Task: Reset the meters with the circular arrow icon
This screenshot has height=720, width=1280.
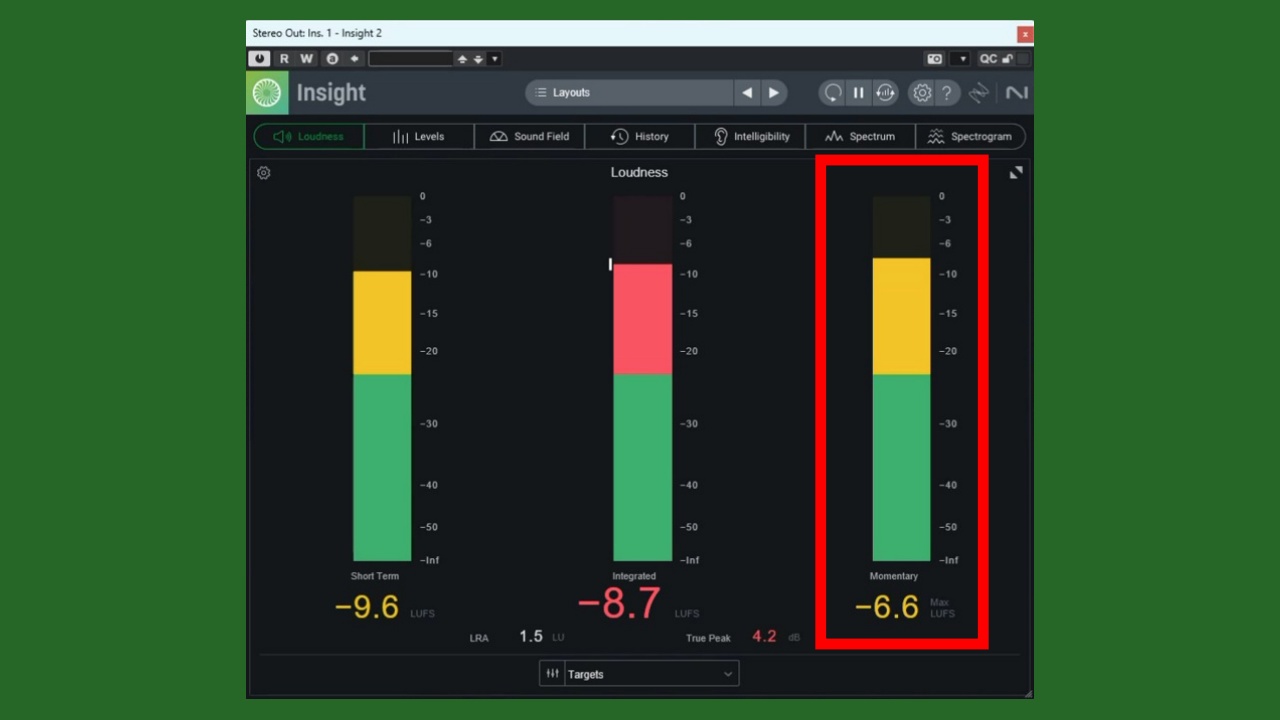Action: (832, 93)
